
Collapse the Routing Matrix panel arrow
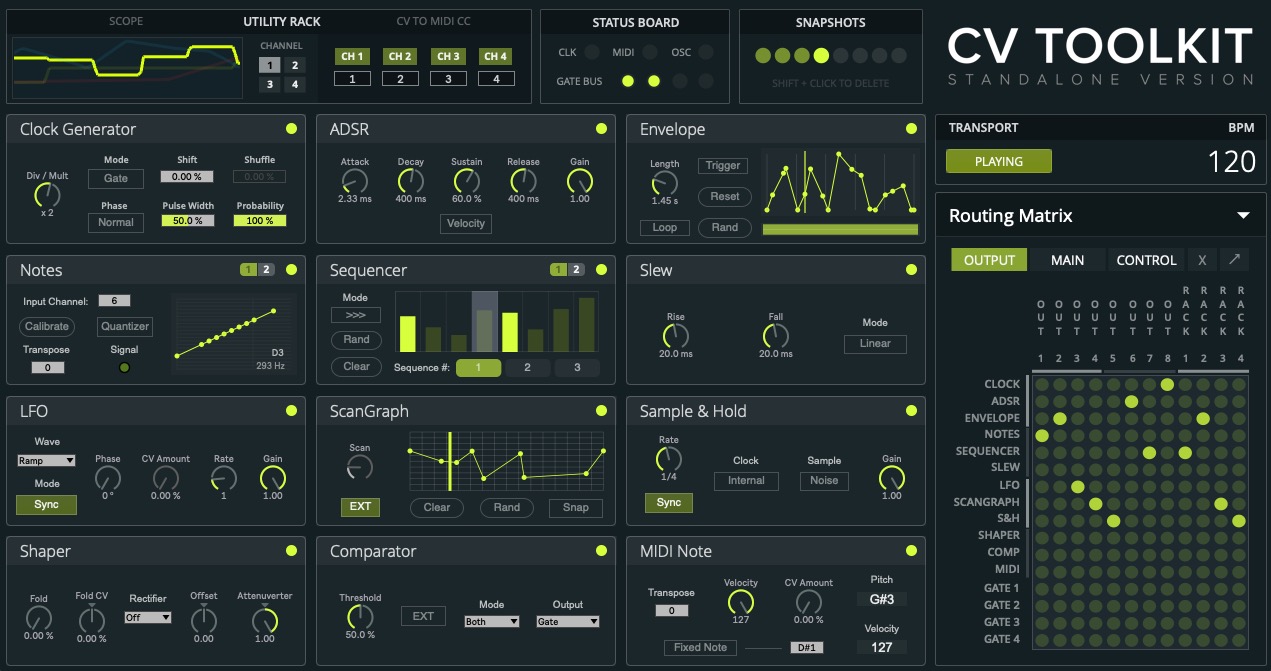click(x=1243, y=215)
